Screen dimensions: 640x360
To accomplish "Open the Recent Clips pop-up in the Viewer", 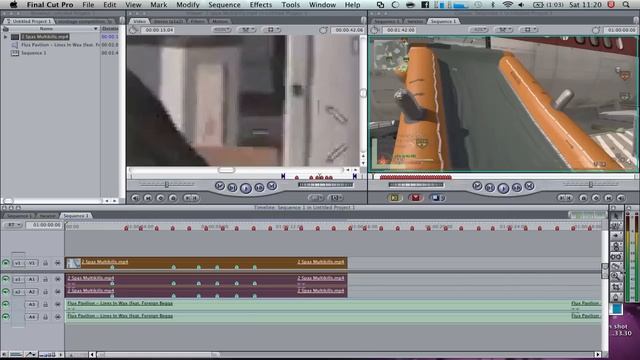I will click(315, 198).
